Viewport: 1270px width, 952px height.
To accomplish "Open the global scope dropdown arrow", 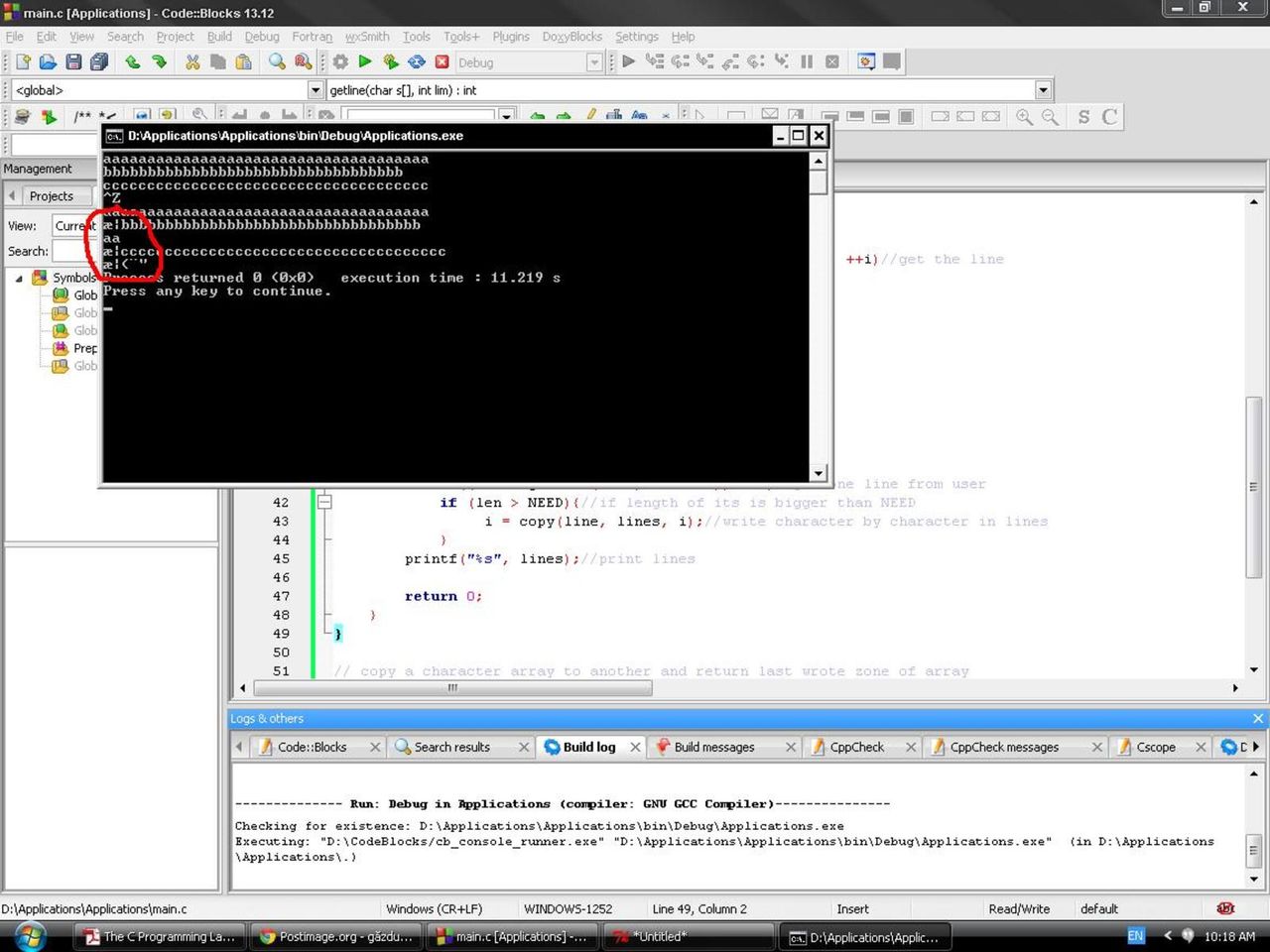I will click(x=316, y=90).
